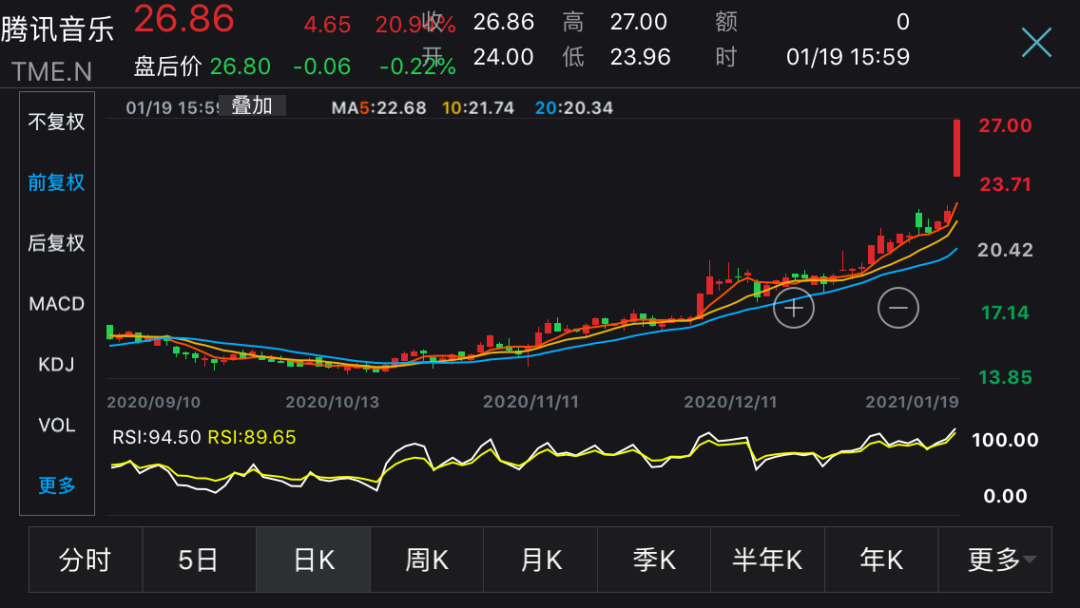Viewport: 1080px width, 608px height.
Task: Click the 27.00 price axis label
Action: point(1005,126)
